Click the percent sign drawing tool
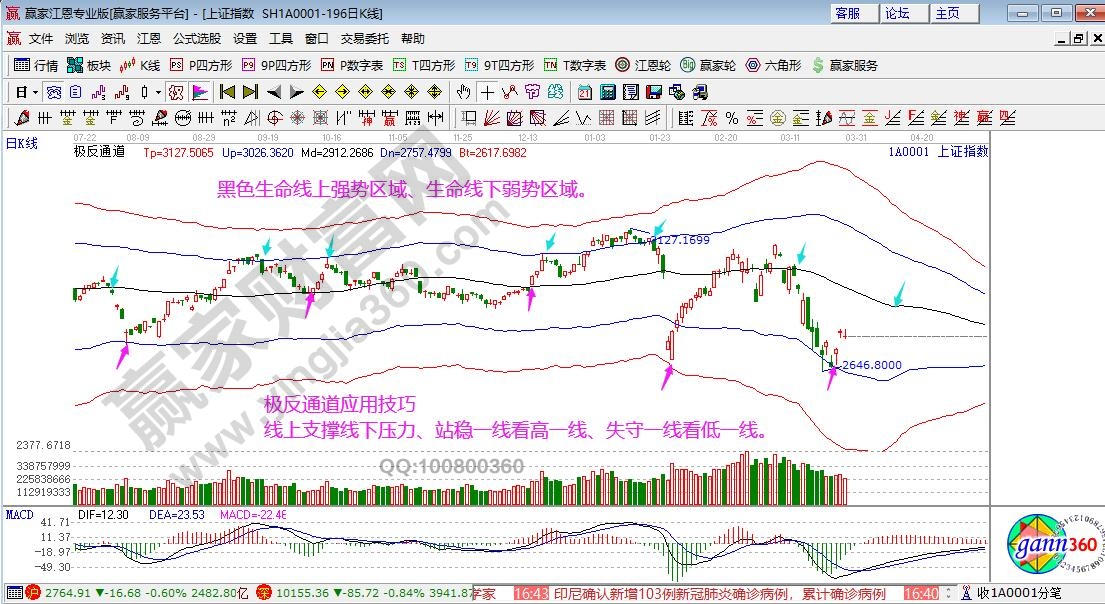This screenshot has width=1105, height=604. pos(731,118)
